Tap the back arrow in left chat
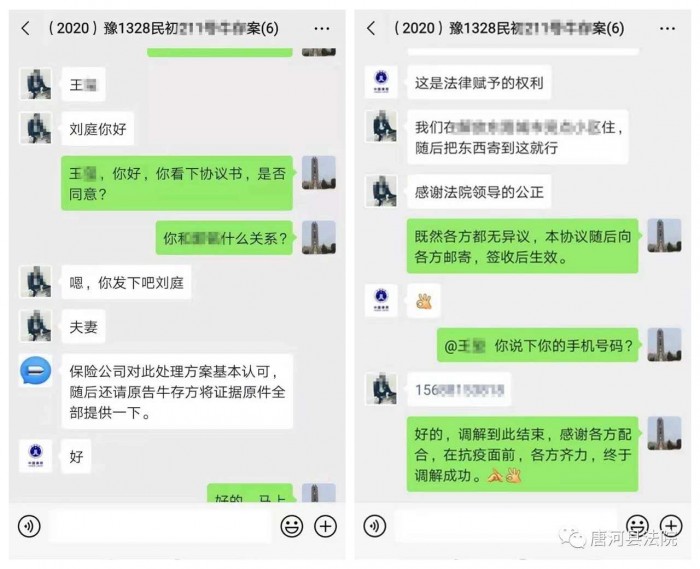The height and width of the screenshot is (569, 700). (25, 29)
